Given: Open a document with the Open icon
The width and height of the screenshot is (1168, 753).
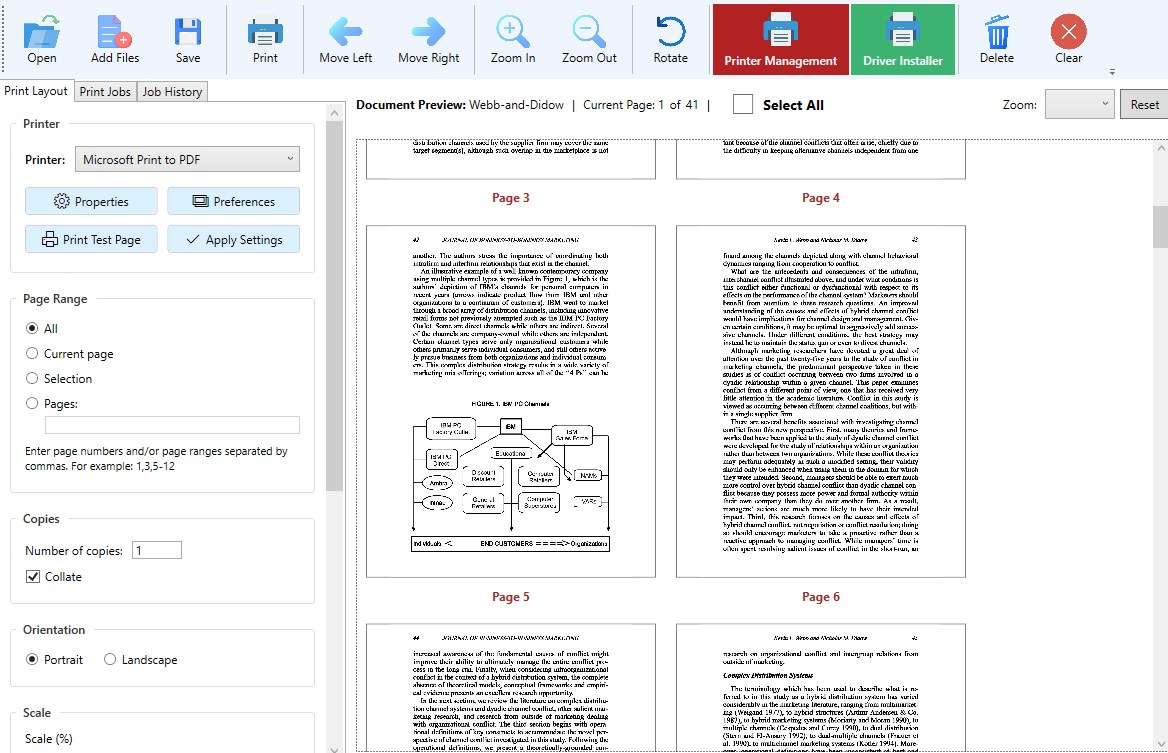Looking at the screenshot, I should coord(40,38).
